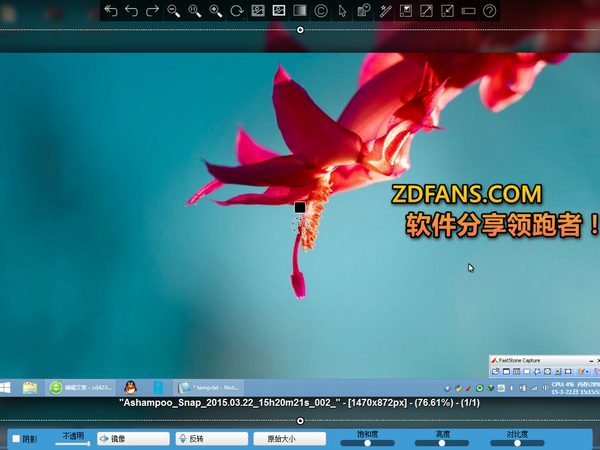This screenshot has height=450, width=600.
Task: Click the 对比度 contrast slider
Action: 517,442
